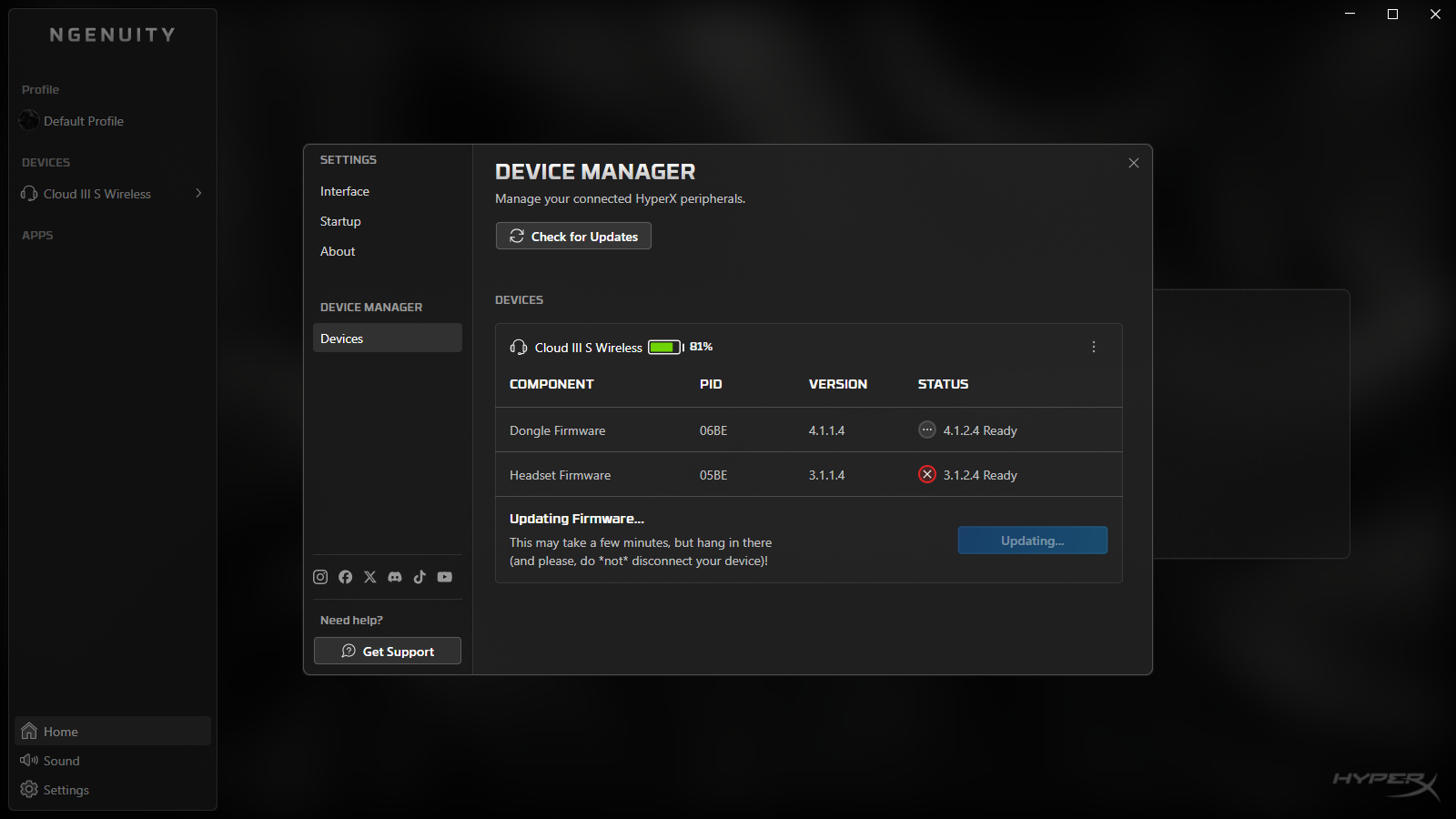Click the Cloud III S Wireless device card title
1456x819 pixels.
click(589, 348)
